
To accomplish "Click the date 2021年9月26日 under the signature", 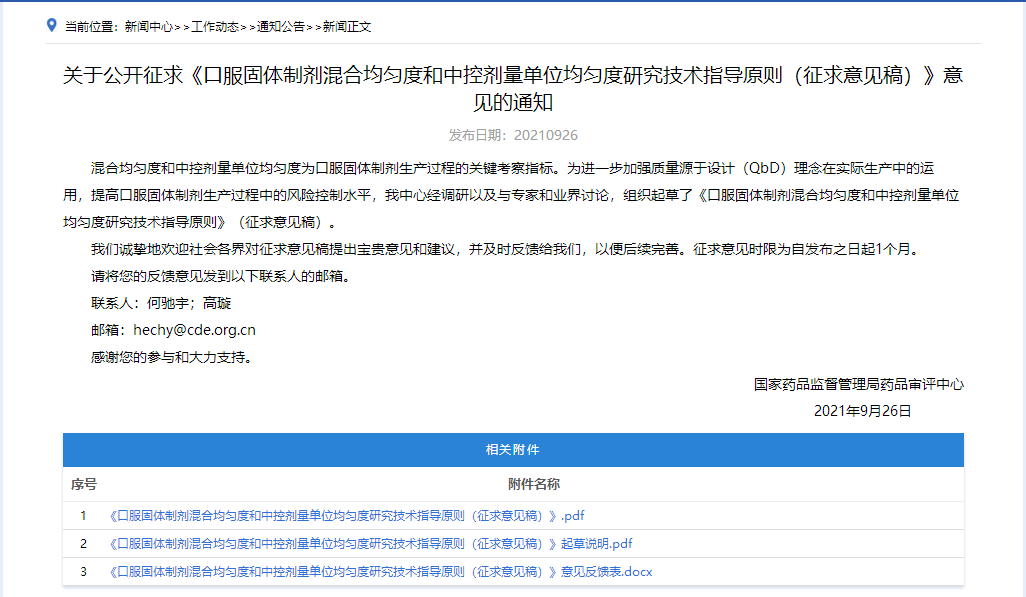I will (862, 411).
